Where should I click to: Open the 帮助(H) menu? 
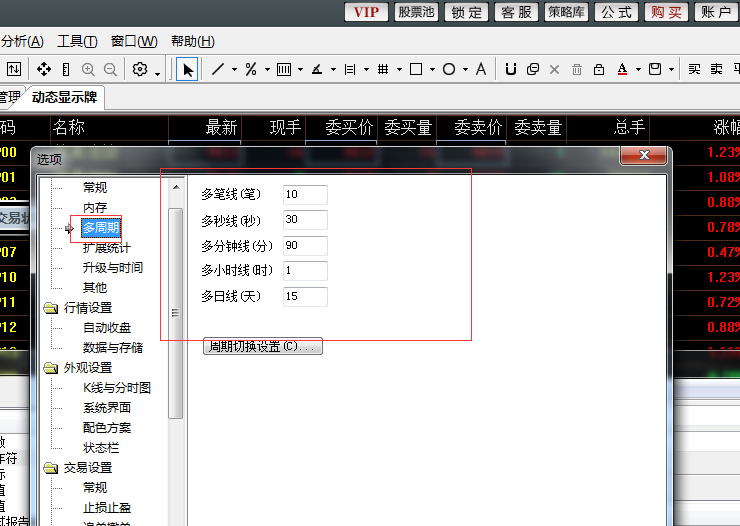click(x=193, y=42)
